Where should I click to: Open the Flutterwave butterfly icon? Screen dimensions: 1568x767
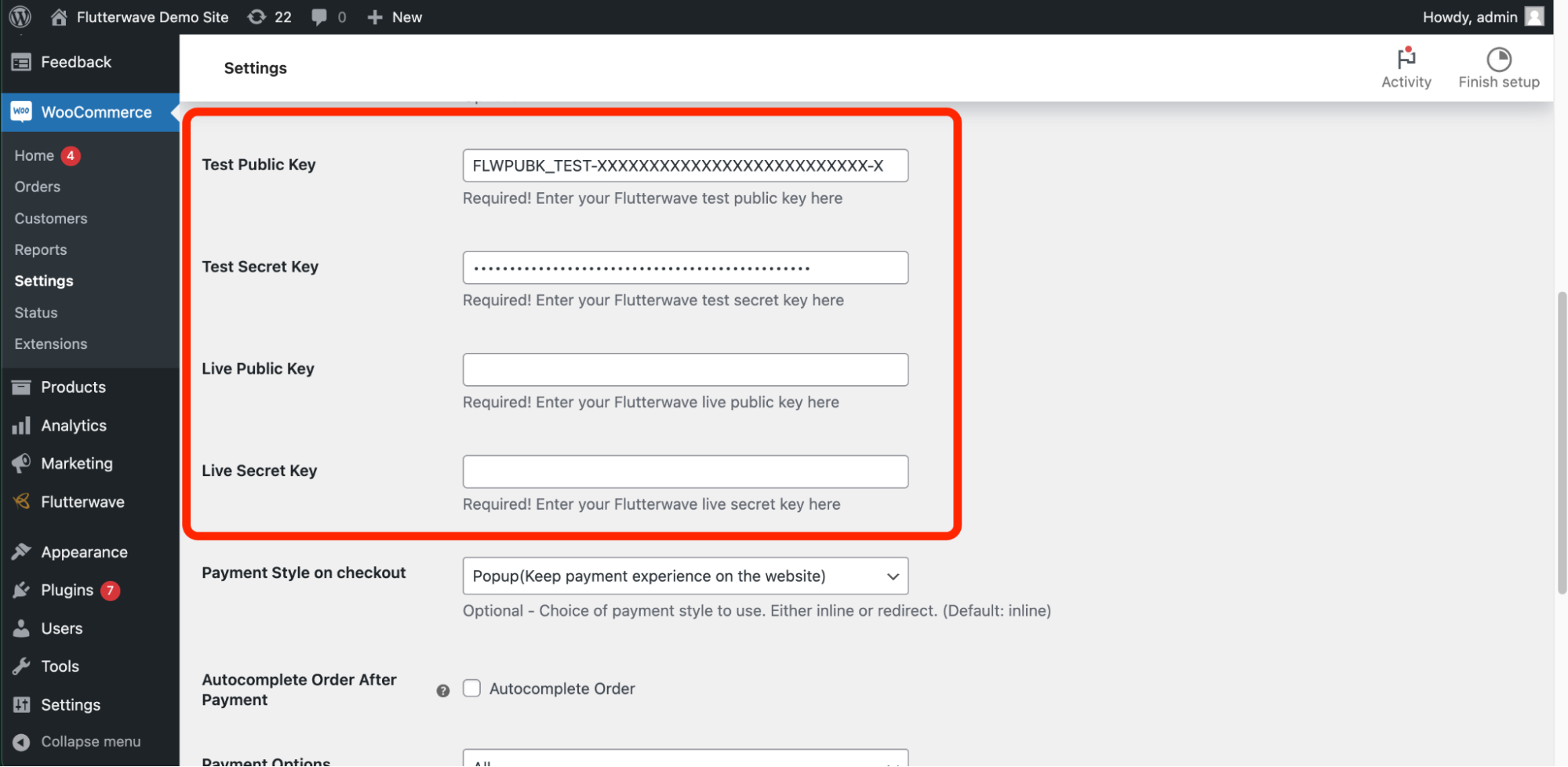tap(21, 501)
